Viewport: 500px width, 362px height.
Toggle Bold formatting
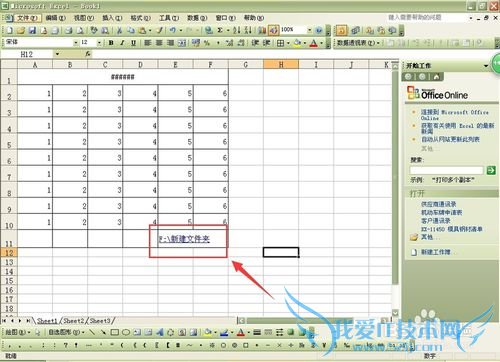tap(111, 43)
